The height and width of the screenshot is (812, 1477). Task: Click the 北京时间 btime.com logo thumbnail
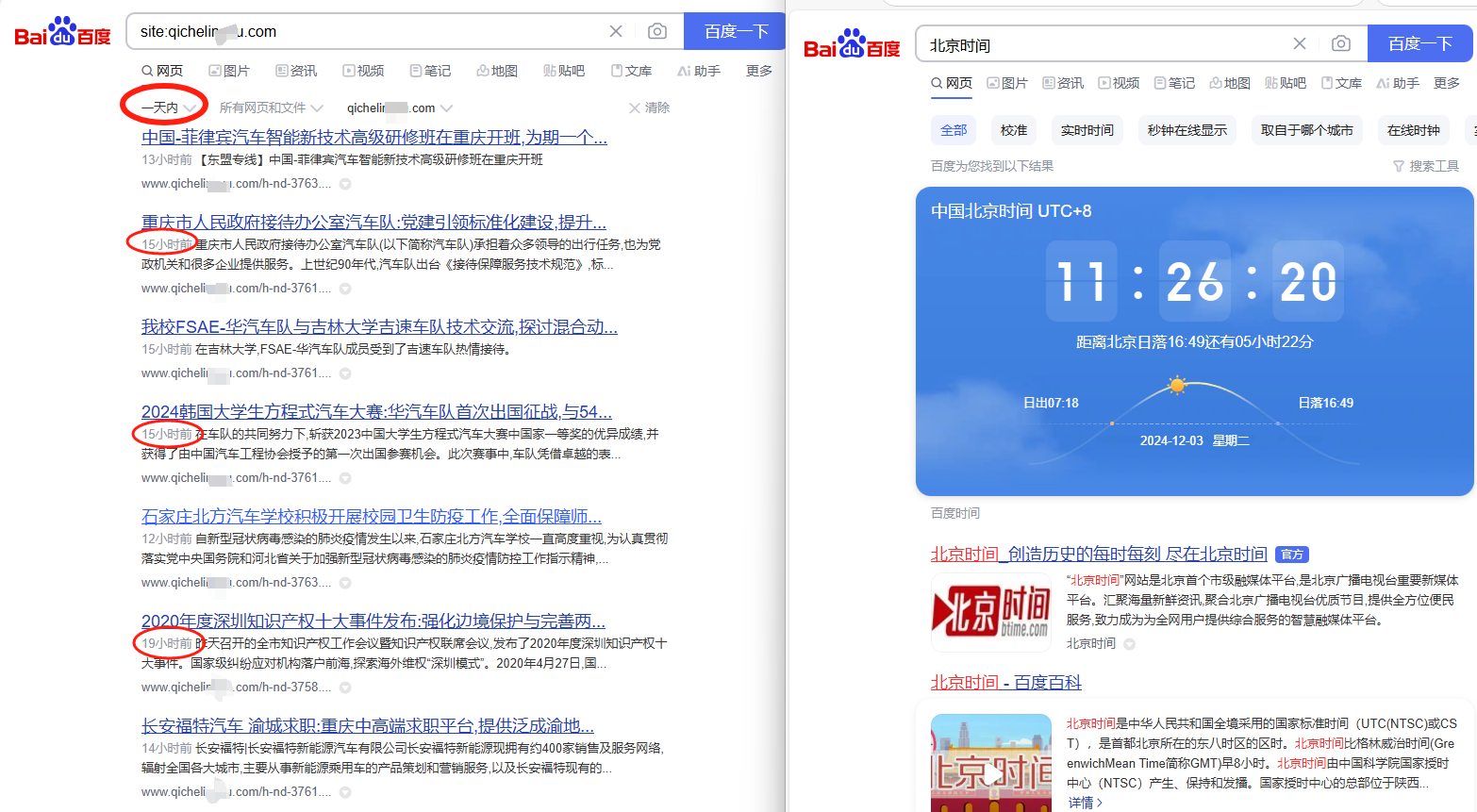click(991, 612)
